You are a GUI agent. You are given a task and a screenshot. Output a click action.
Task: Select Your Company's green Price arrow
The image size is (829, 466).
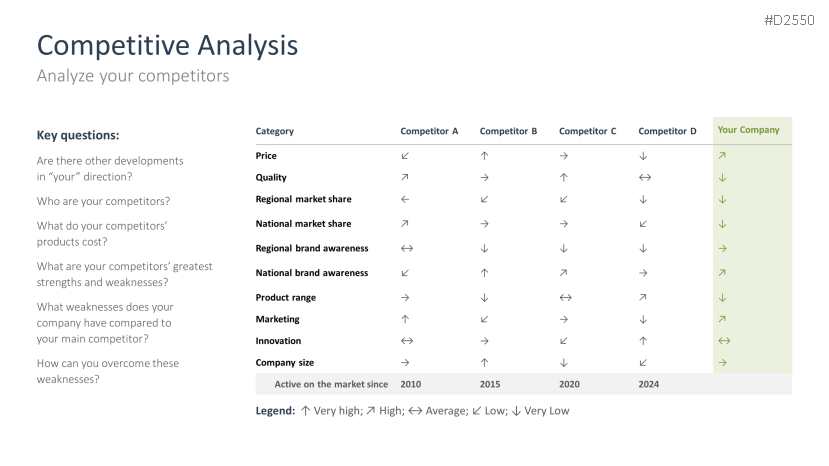coord(722,156)
